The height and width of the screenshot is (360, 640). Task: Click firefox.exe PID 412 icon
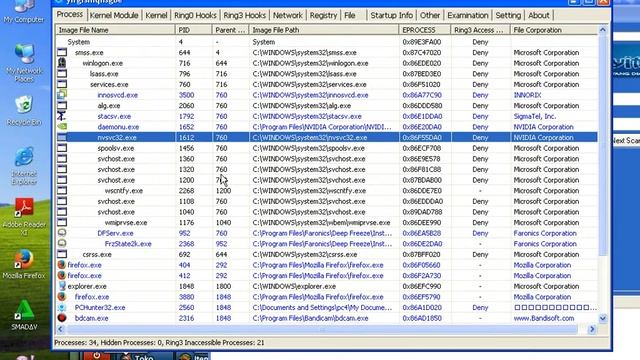point(62,275)
